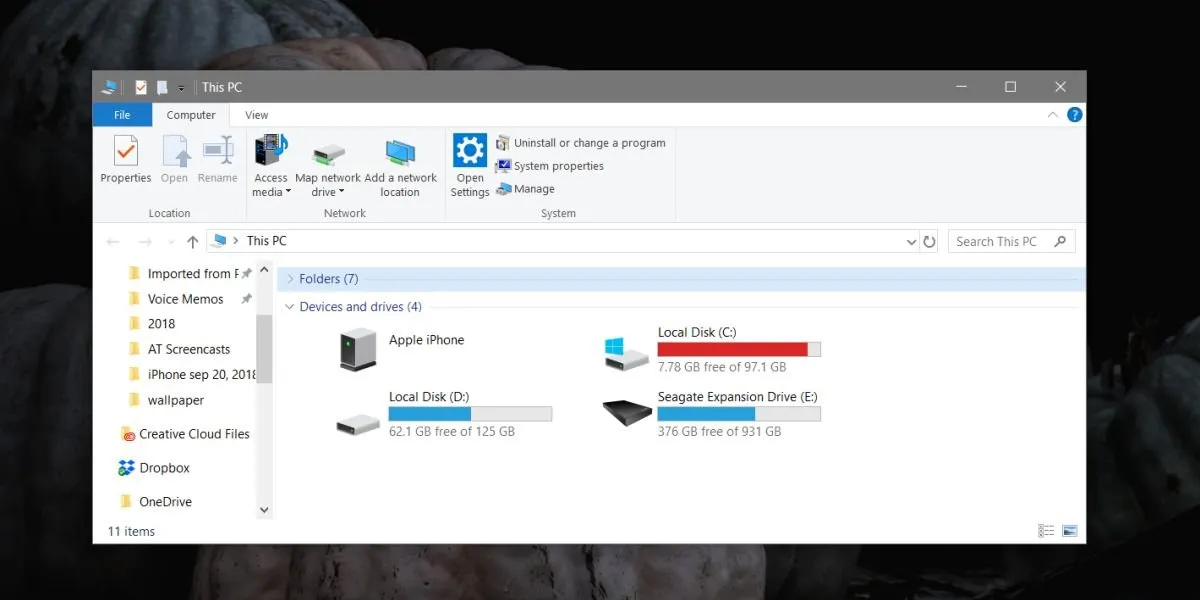Click the red C: drive usage bar
Screen dimensions: 1200x600
tap(739, 349)
